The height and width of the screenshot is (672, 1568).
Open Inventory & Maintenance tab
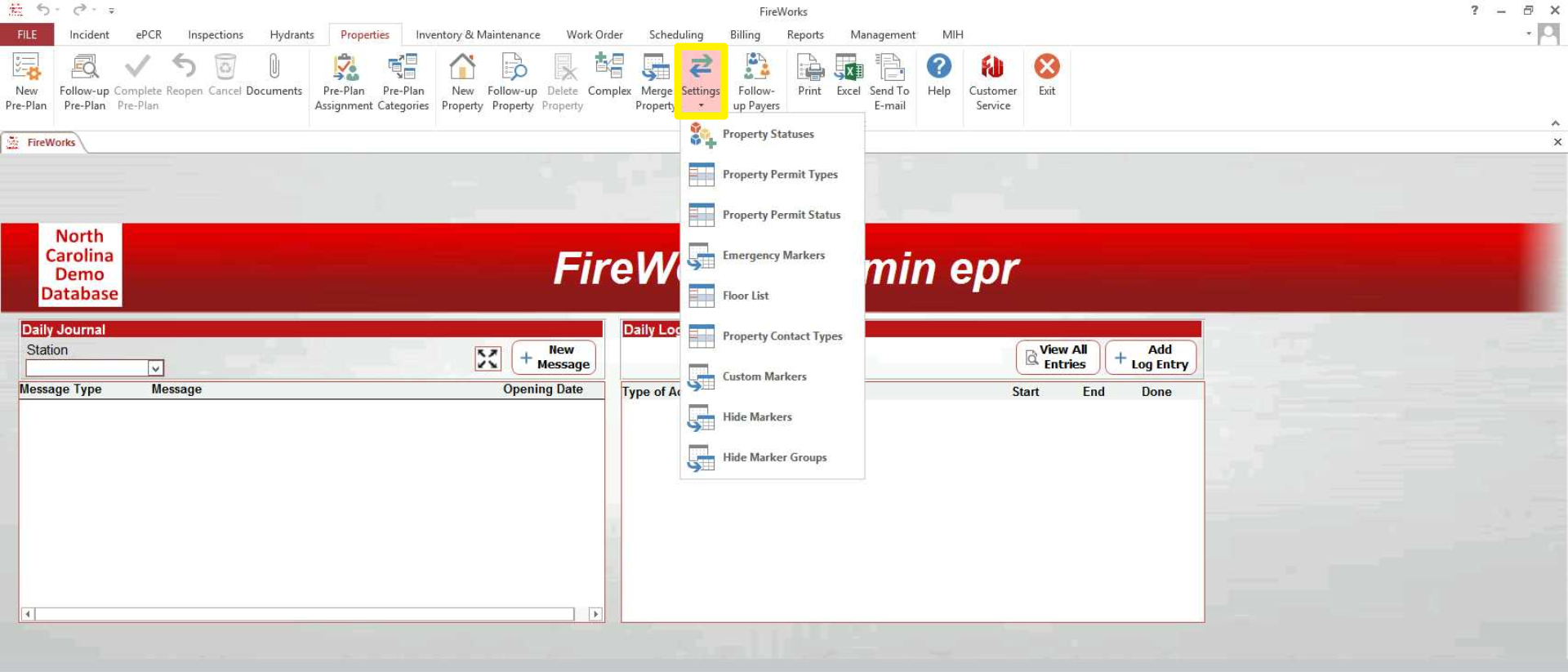tap(478, 34)
